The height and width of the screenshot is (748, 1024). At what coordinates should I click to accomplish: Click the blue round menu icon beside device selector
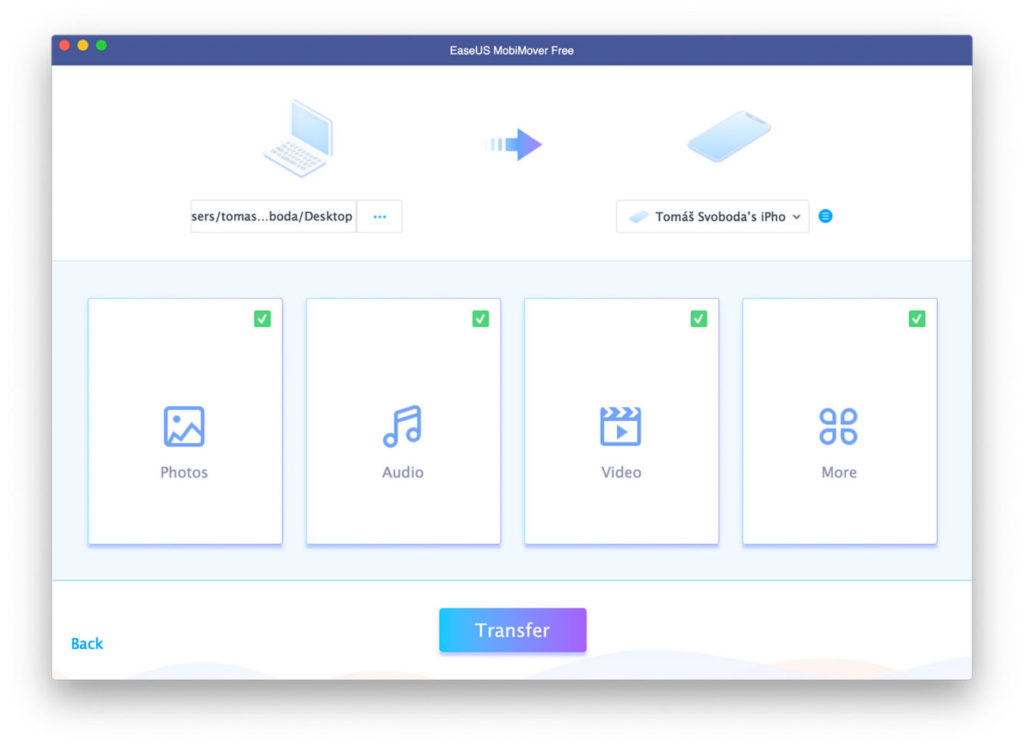point(825,216)
